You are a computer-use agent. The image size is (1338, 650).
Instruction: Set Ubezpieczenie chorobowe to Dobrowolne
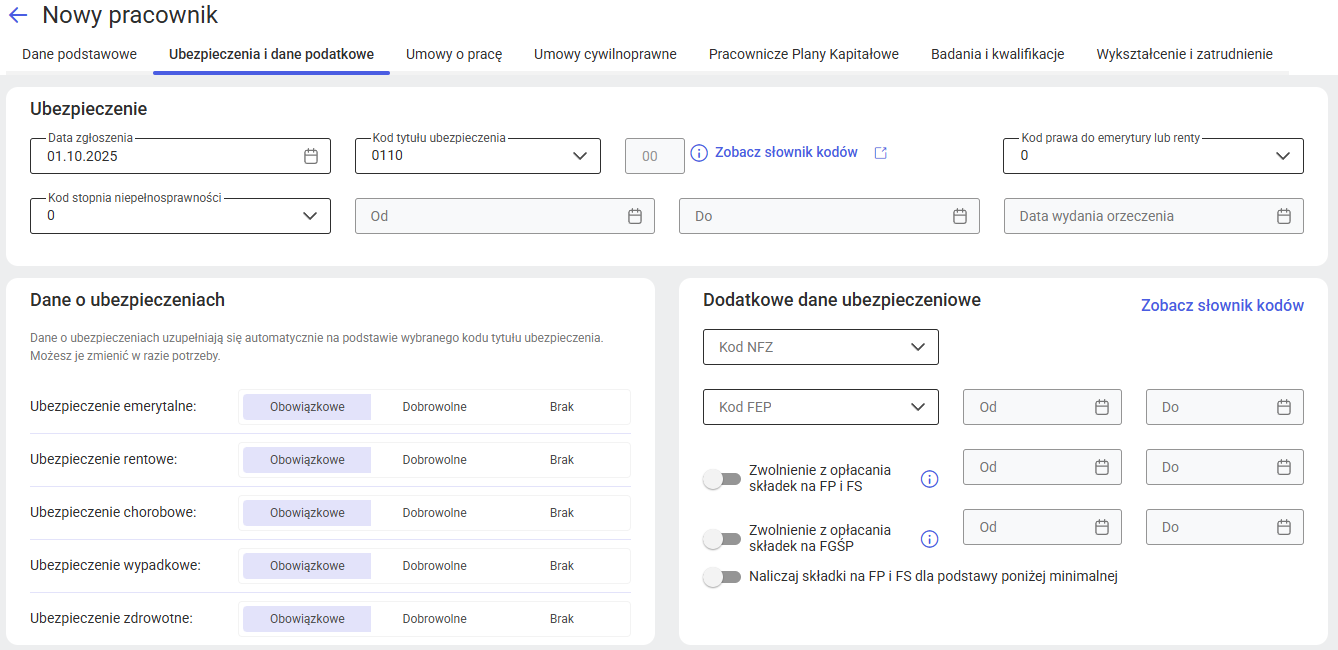(434, 513)
